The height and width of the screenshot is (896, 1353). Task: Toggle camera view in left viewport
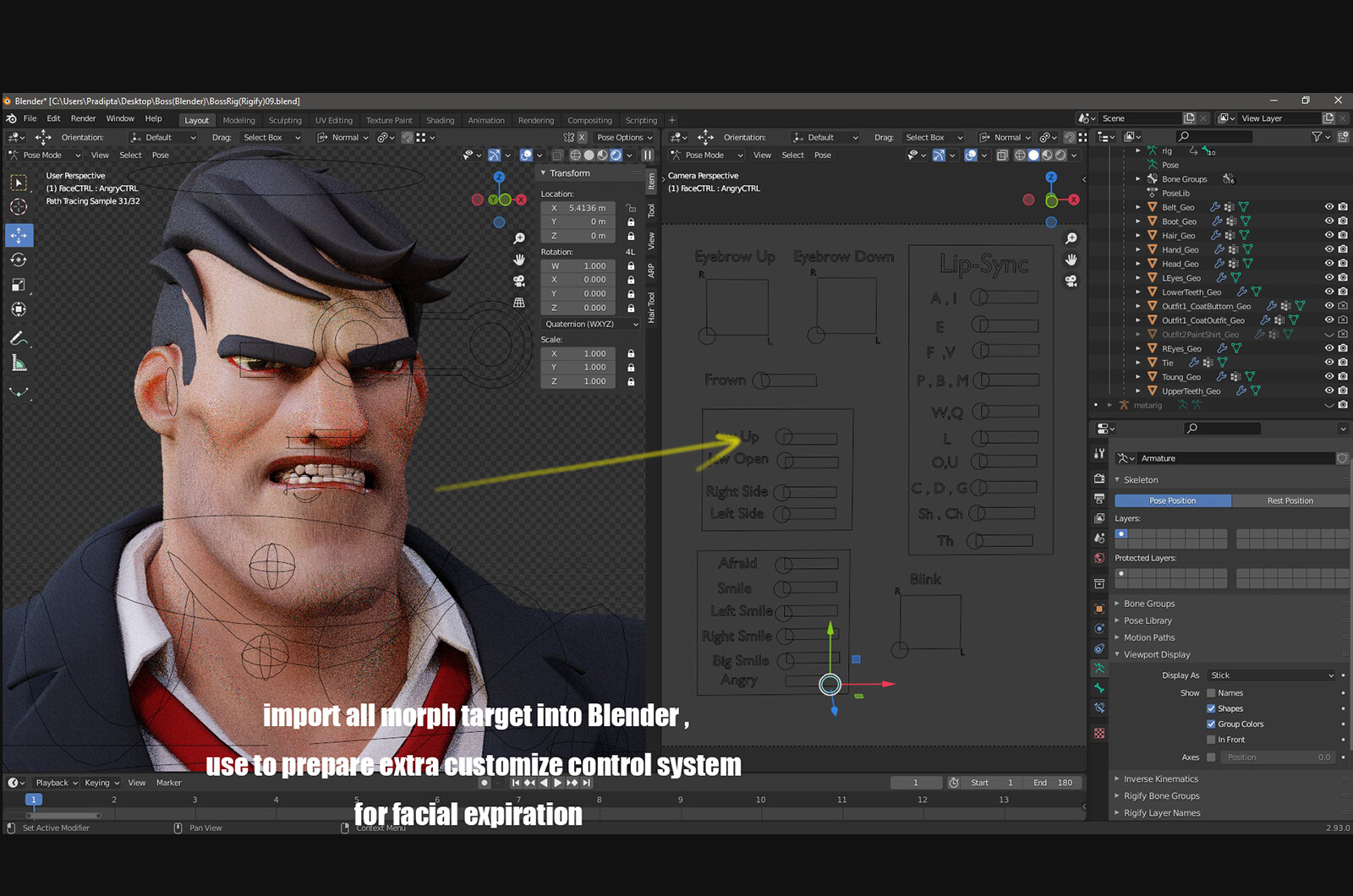[519, 281]
